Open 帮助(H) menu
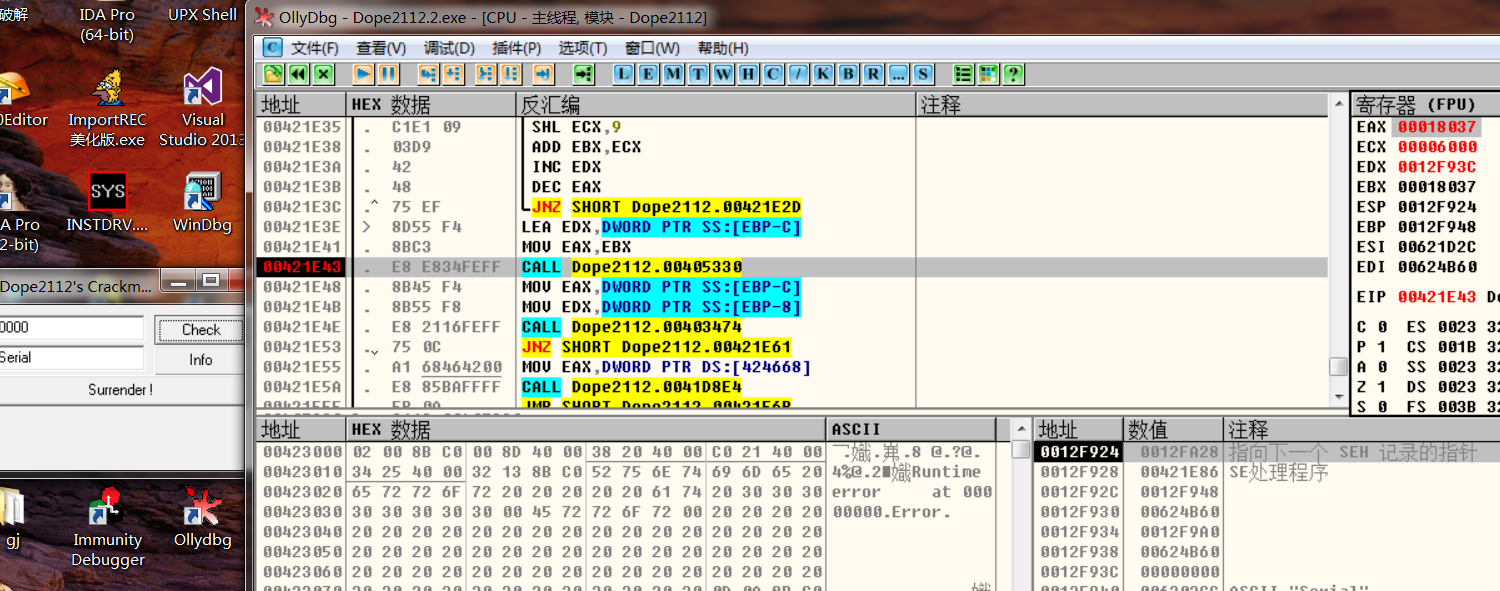1500x591 pixels. tap(723, 48)
